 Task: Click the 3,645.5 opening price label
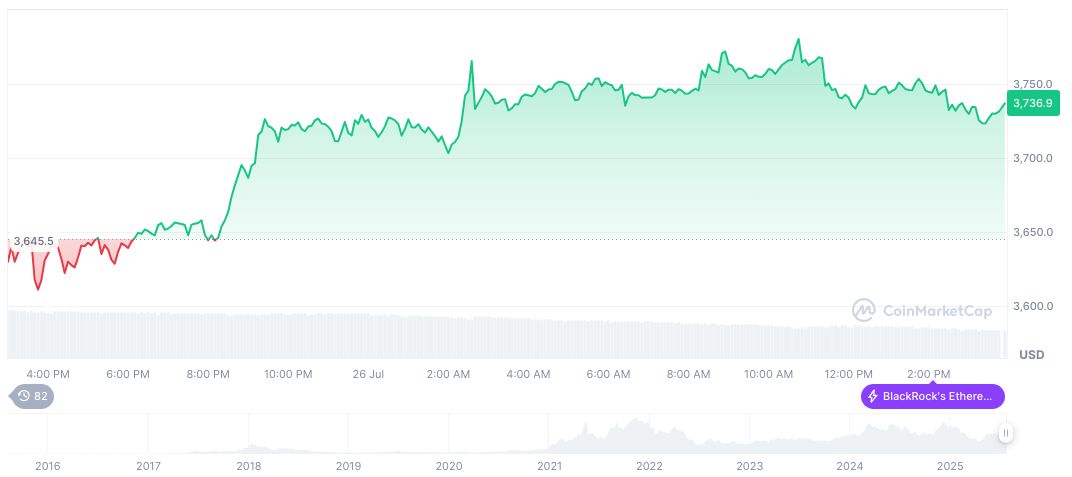[x=34, y=241]
